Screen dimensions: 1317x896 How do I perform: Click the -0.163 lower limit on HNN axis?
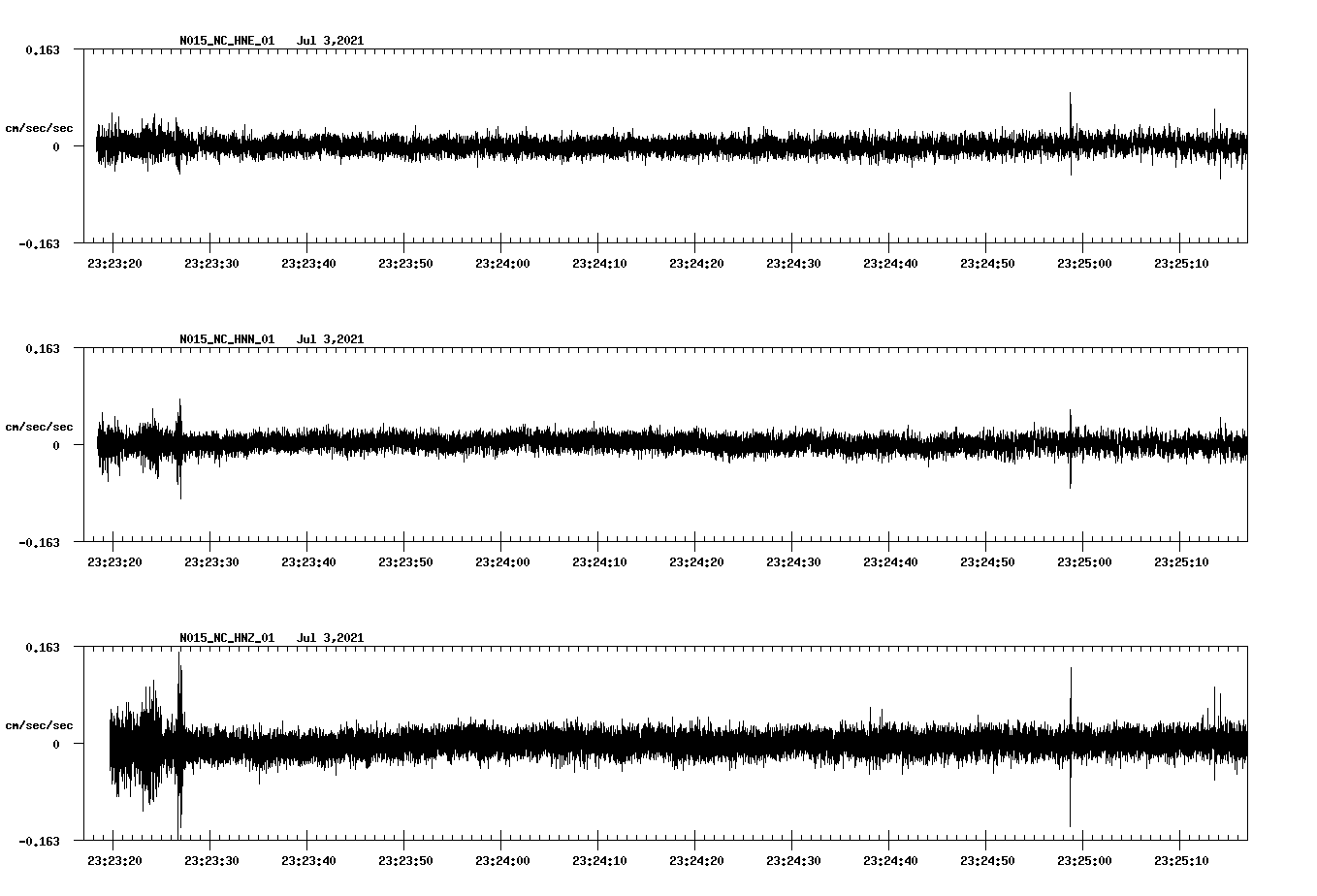(39, 542)
